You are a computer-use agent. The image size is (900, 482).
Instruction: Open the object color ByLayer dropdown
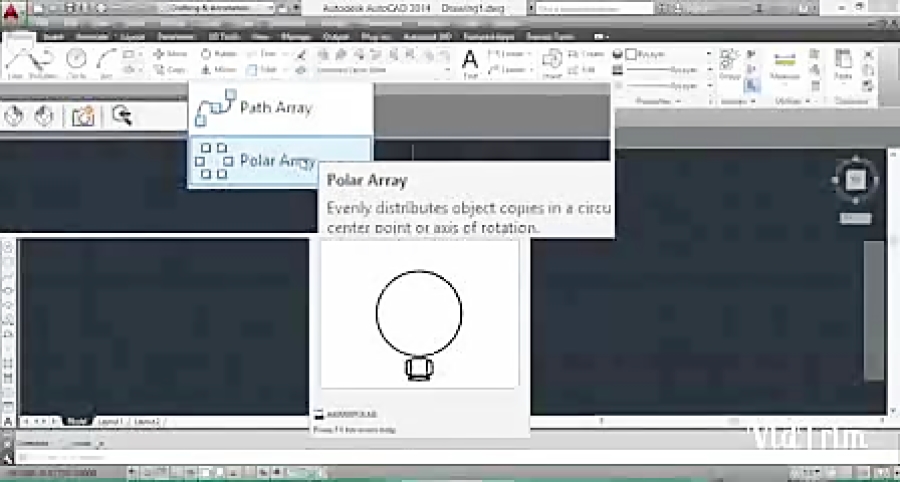(x=669, y=54)
